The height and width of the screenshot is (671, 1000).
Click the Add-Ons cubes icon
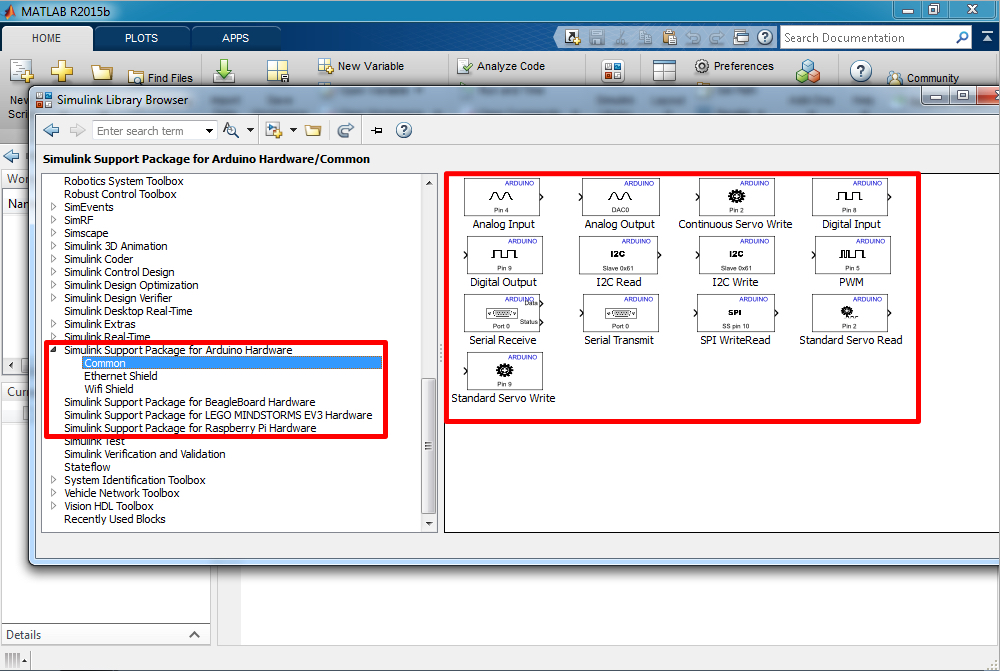tap(807, 71)
